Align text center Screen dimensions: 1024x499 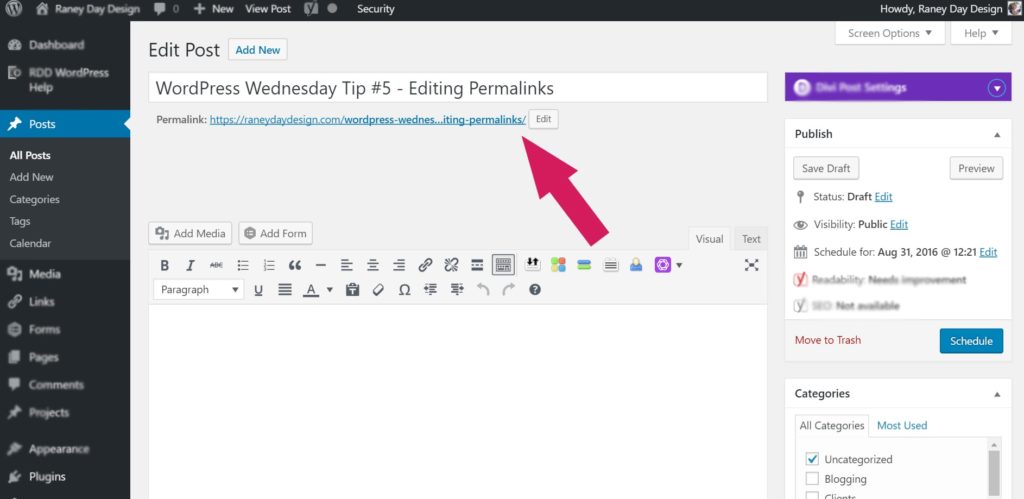tap(373, 265)
